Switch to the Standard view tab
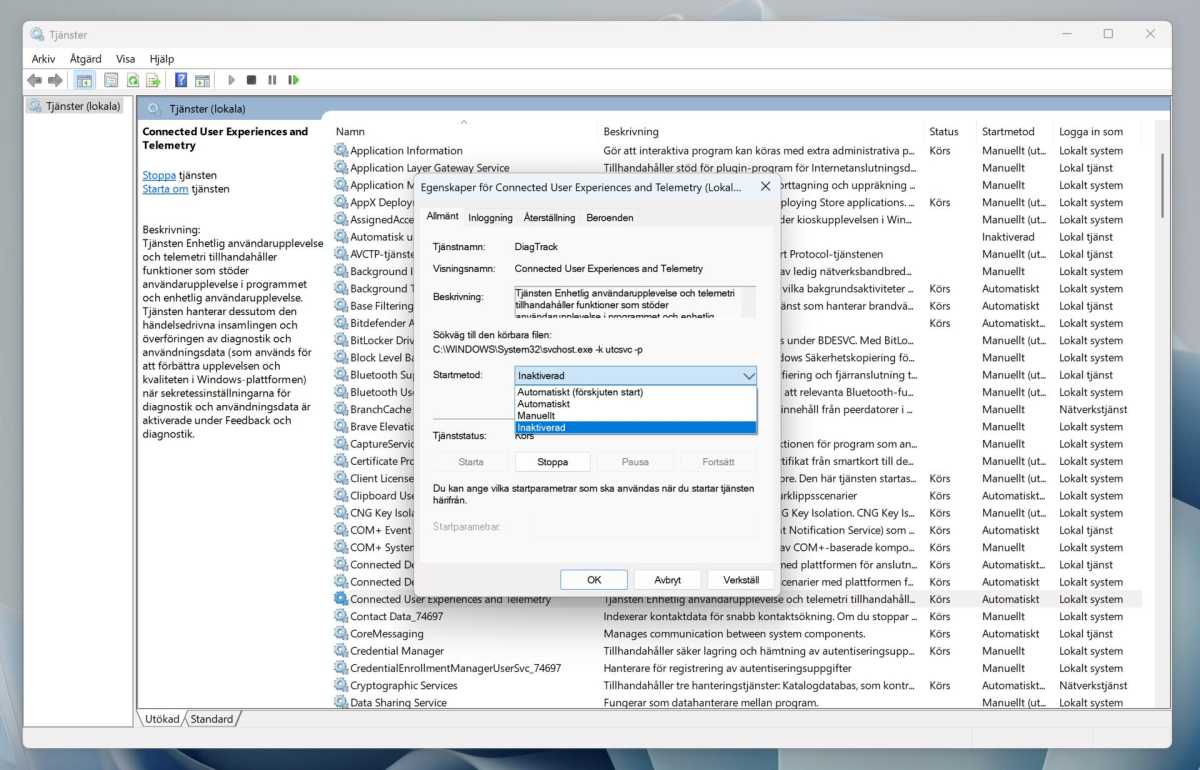1200x770 pixels. [x=211, y=719]
